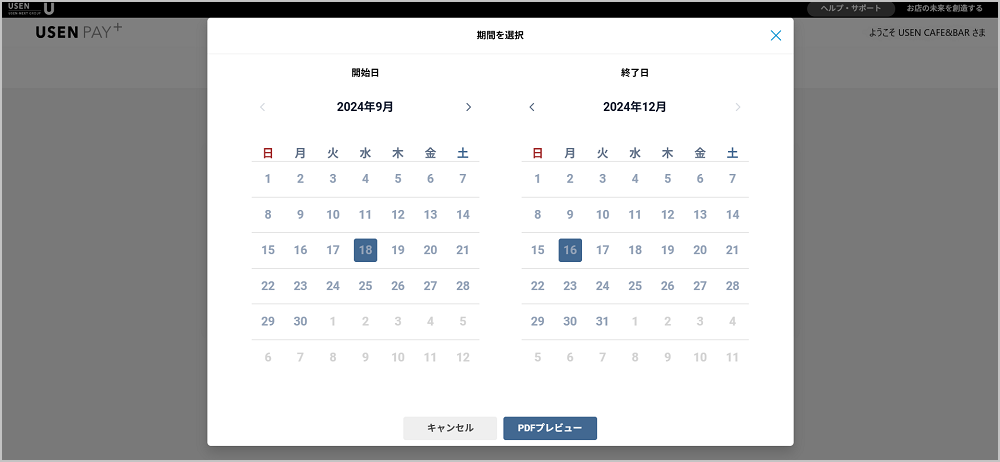Click the 2024年12月 month heading

click(635, 107)
